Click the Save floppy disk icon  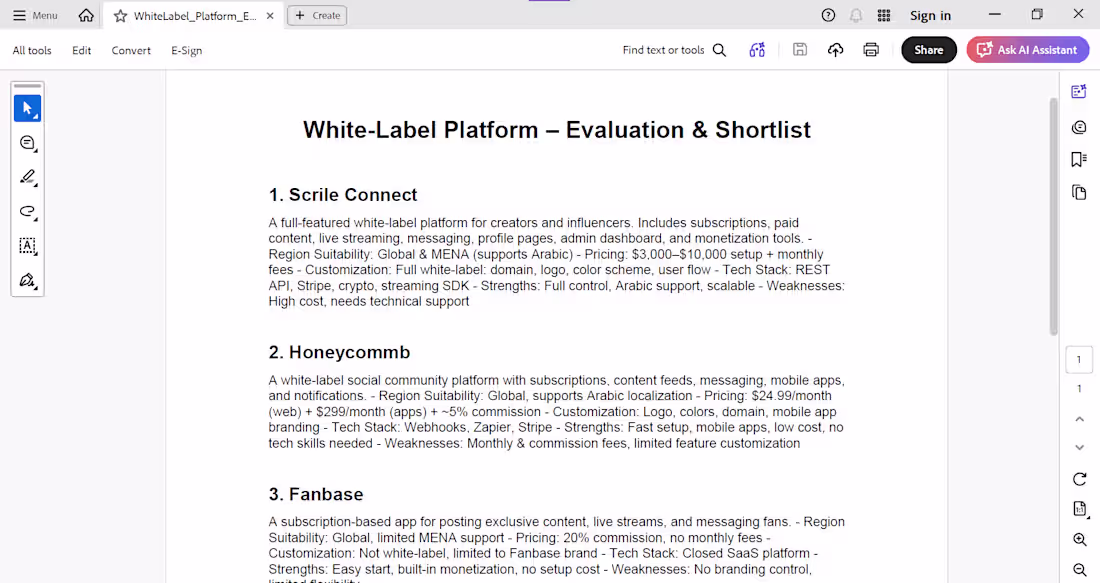click(800, 50)
